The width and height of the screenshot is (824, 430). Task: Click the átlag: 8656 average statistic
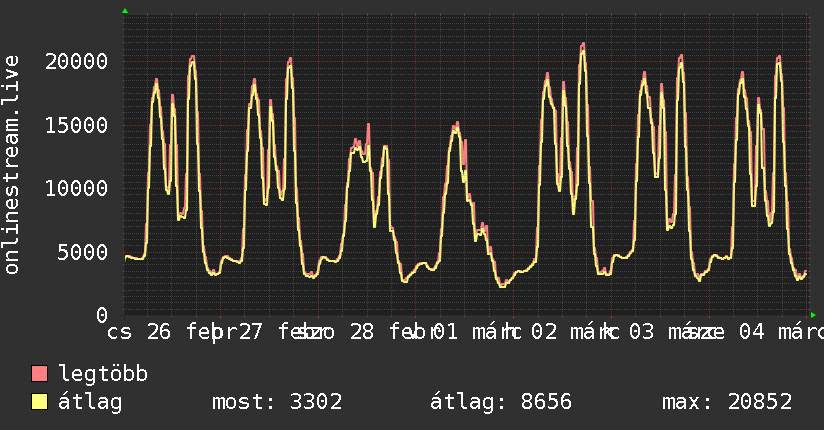[x=501, y=402]
